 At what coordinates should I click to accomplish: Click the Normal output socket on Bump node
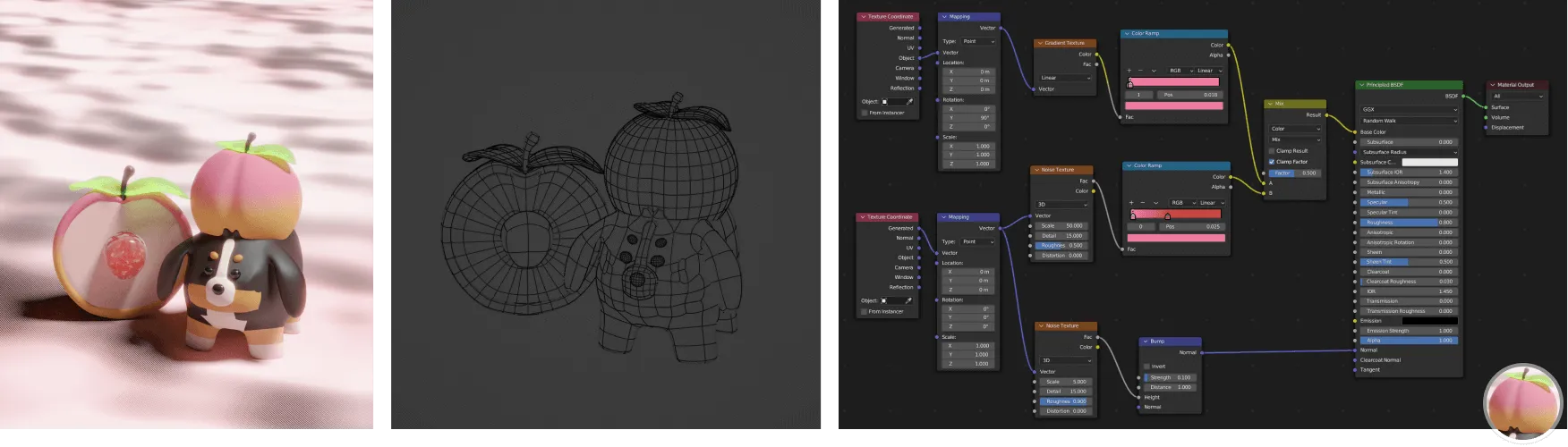(1202, 352)
